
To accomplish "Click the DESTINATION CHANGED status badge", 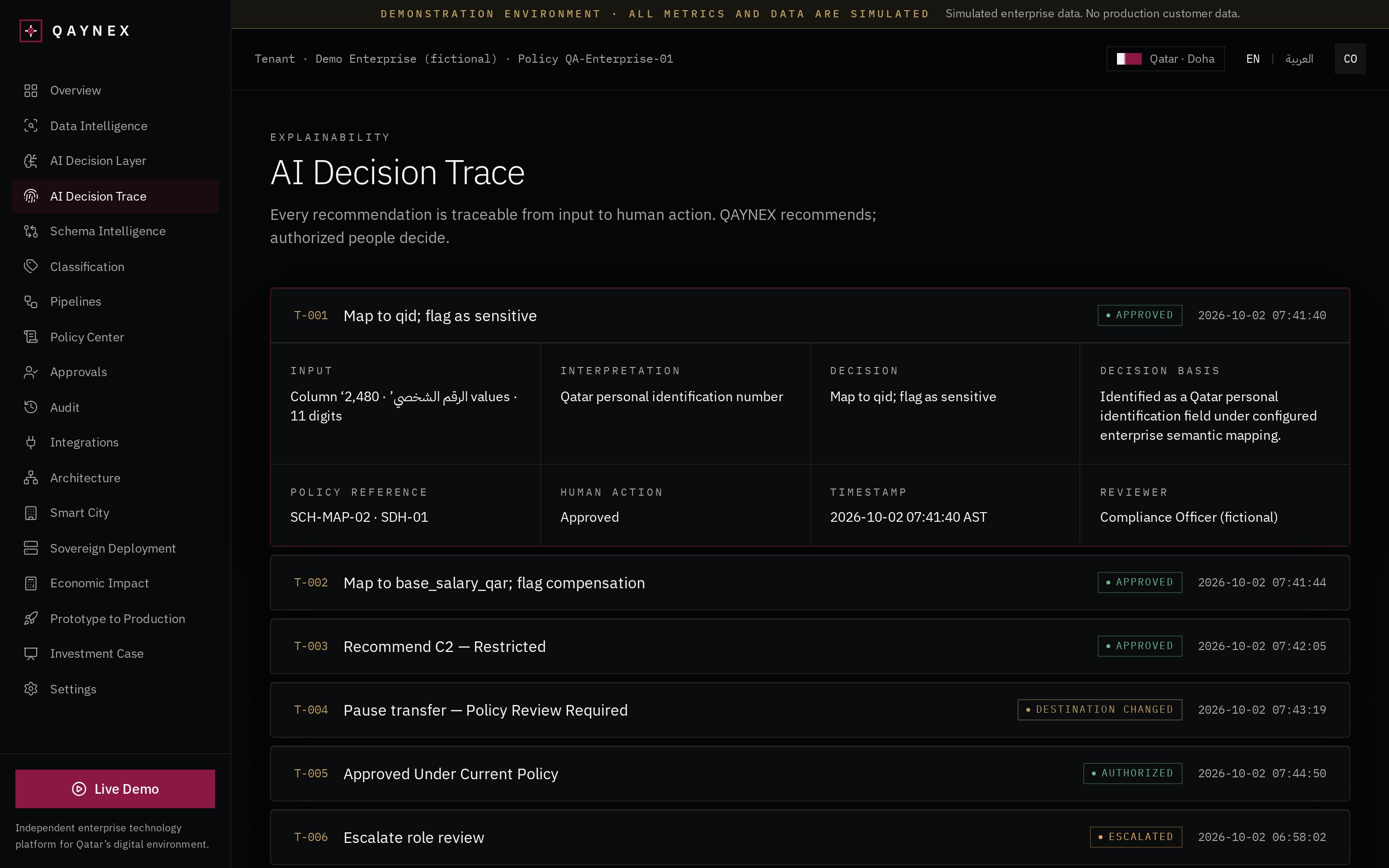I will (x=1100, y=709).
